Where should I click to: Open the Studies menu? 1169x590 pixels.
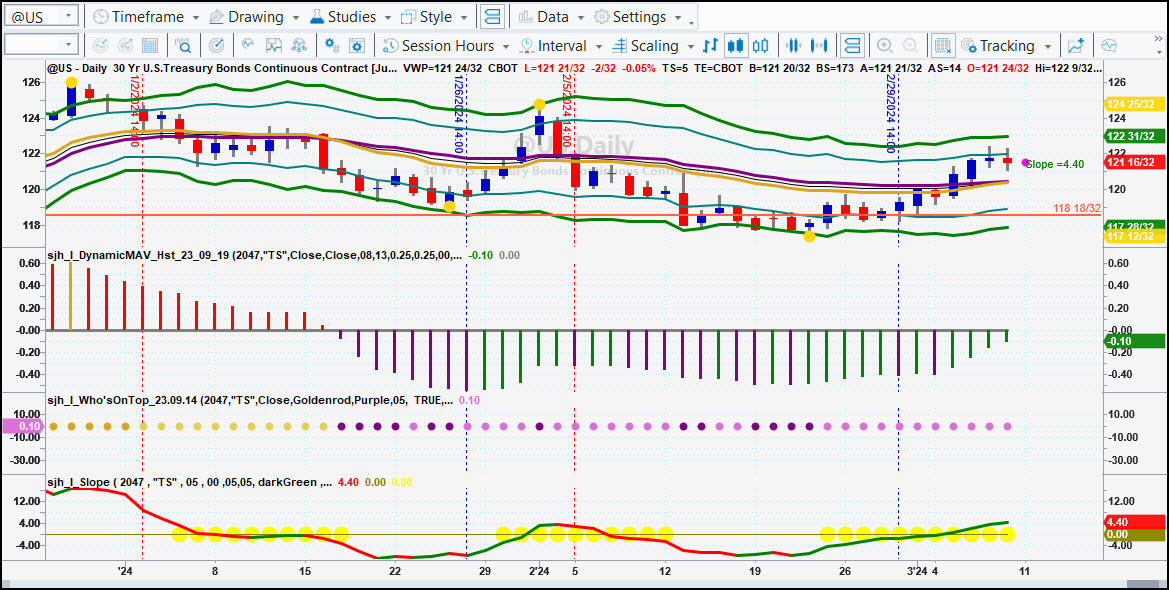click(350, 16)
